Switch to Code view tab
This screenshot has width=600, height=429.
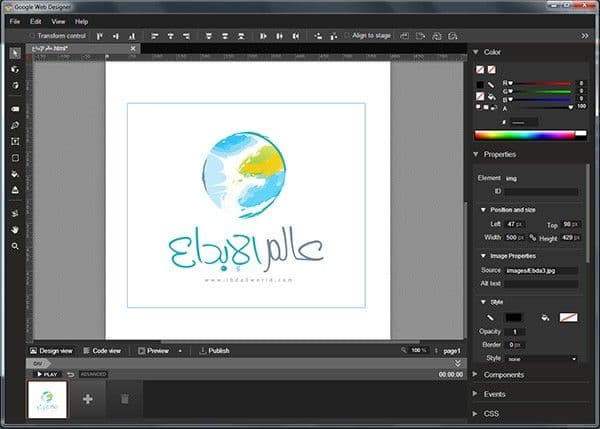(102, 351)
